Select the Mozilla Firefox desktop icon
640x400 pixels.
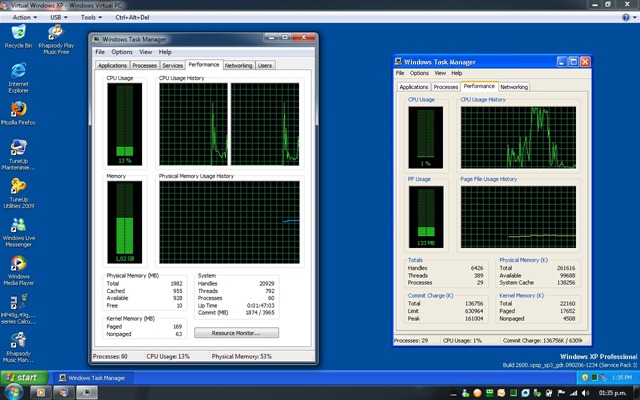click(18, 113)
